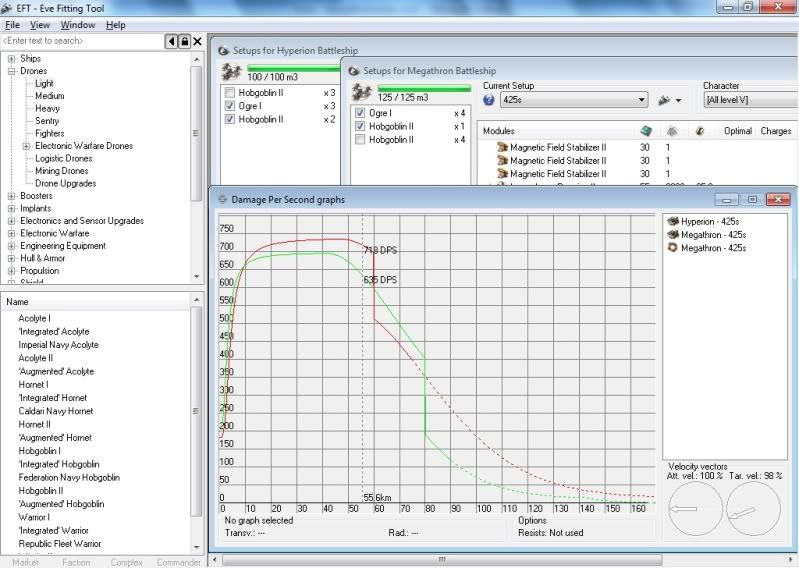Screen dimensions: 799x568
Task: Click the bottom horizontal scrollbar thumb
Action: click(441, 559)
